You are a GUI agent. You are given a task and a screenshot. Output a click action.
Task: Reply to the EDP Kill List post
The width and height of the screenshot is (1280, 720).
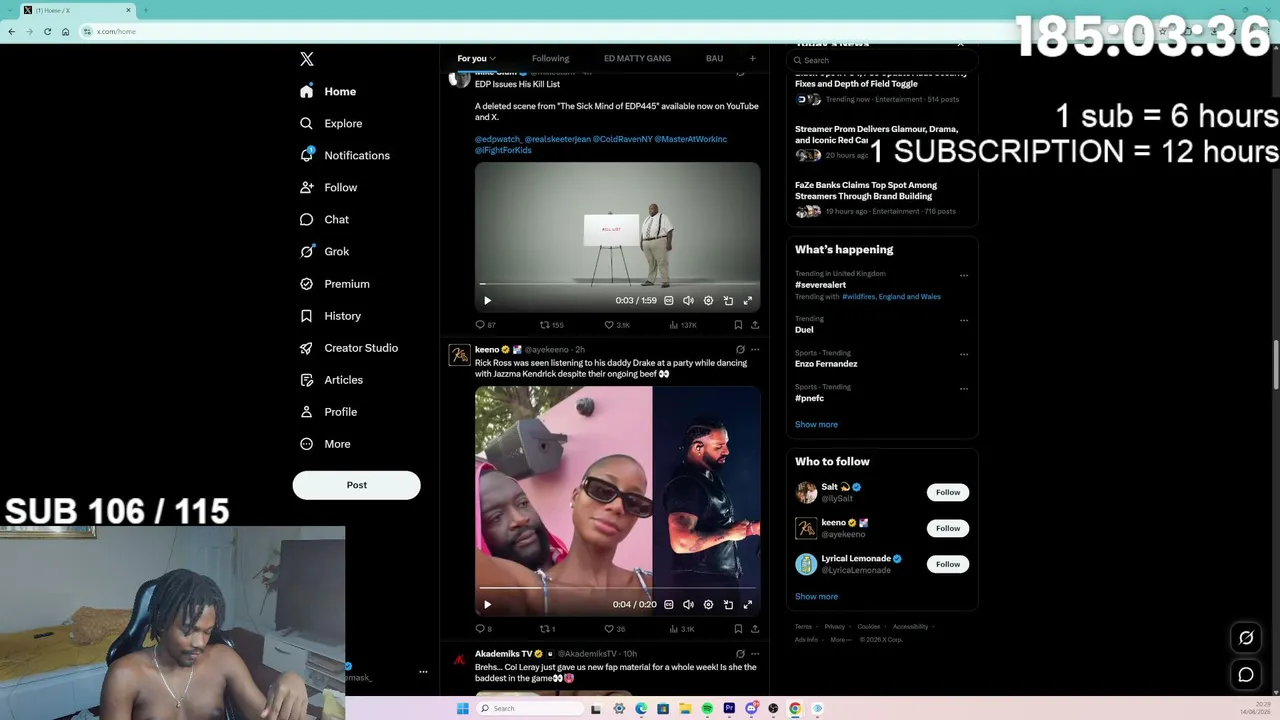click(485, 325)
